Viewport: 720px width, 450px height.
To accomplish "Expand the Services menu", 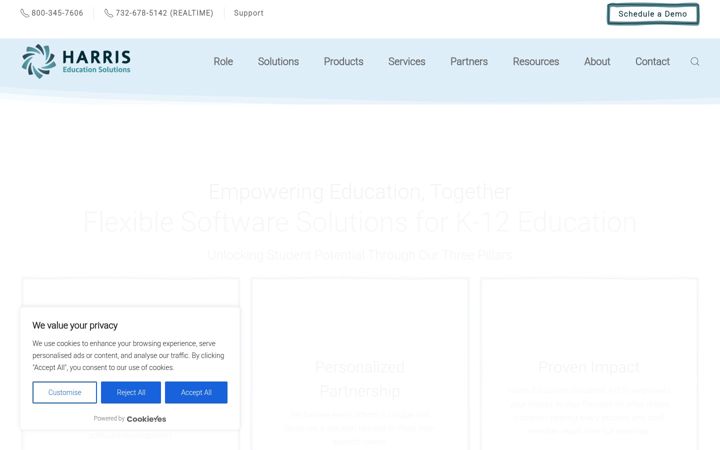I will [407, 62].
